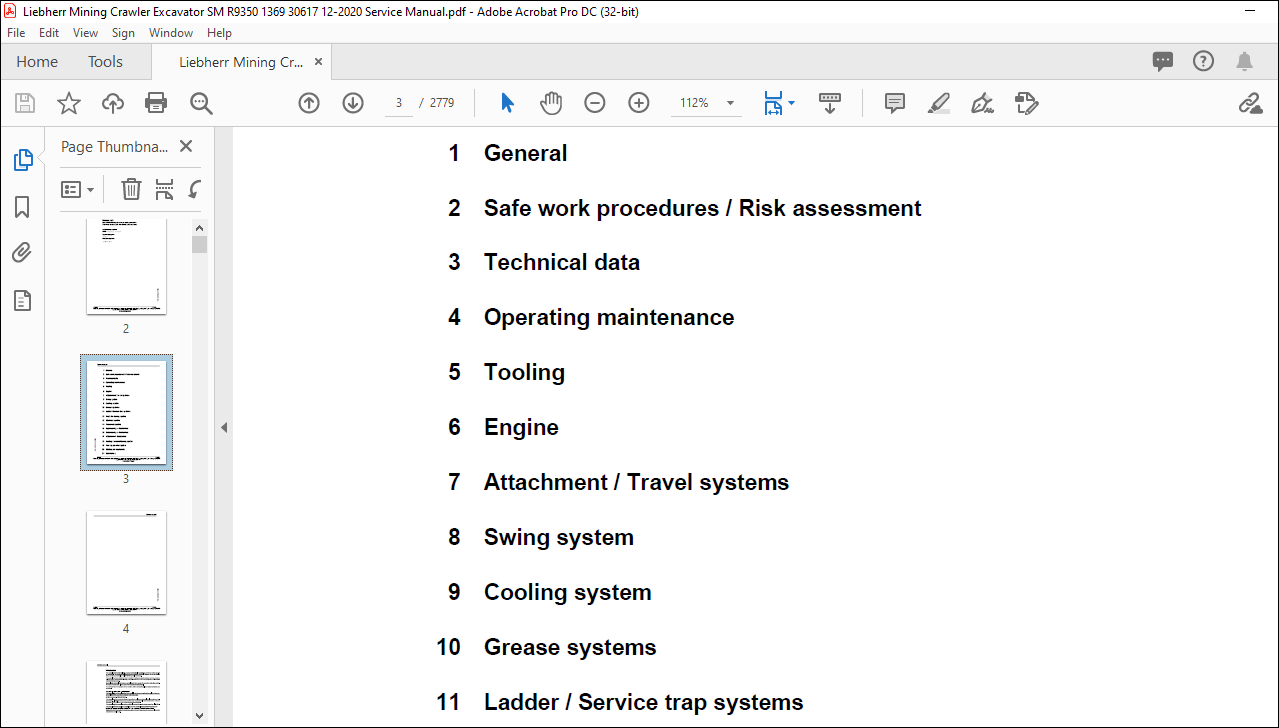Viewport: 1279px width, 728px height.
Task: Go to next page arrow
Action: (x=353, y=103)
